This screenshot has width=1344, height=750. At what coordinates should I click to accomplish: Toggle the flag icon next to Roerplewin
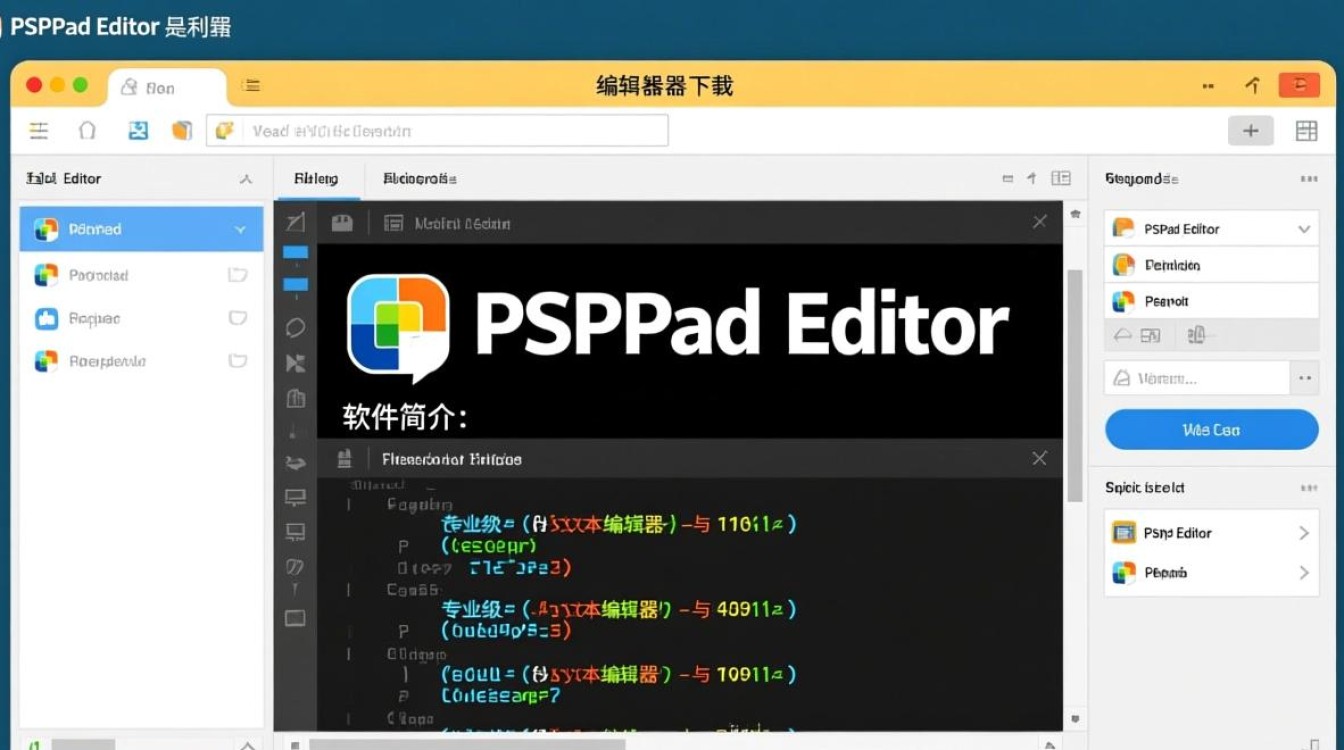pyautogui.click(x=238, y=361)
